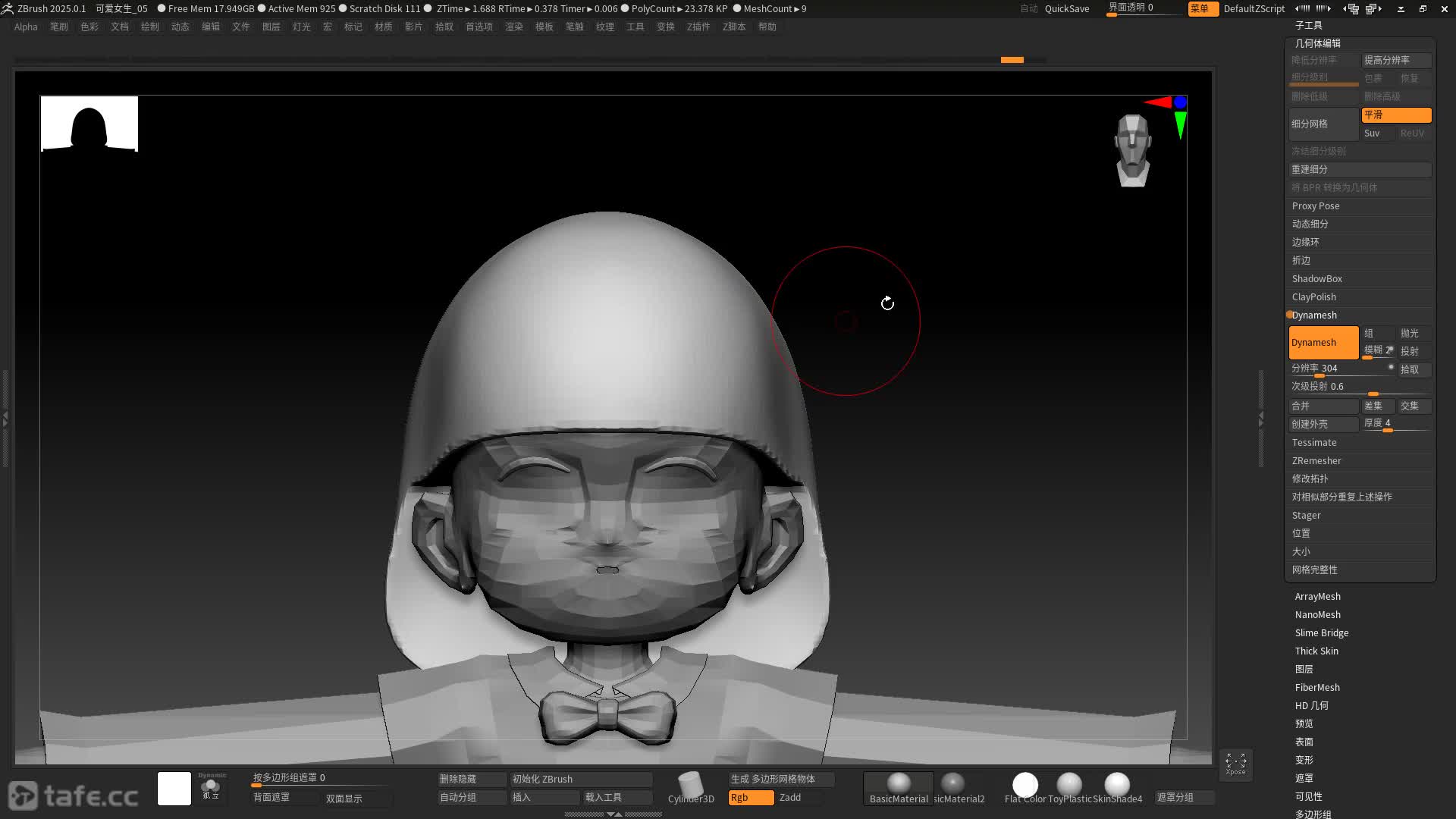This screenshot has width=1456, height=819.
Task: Click the Xpose icon button
Action: [1235, 764]
